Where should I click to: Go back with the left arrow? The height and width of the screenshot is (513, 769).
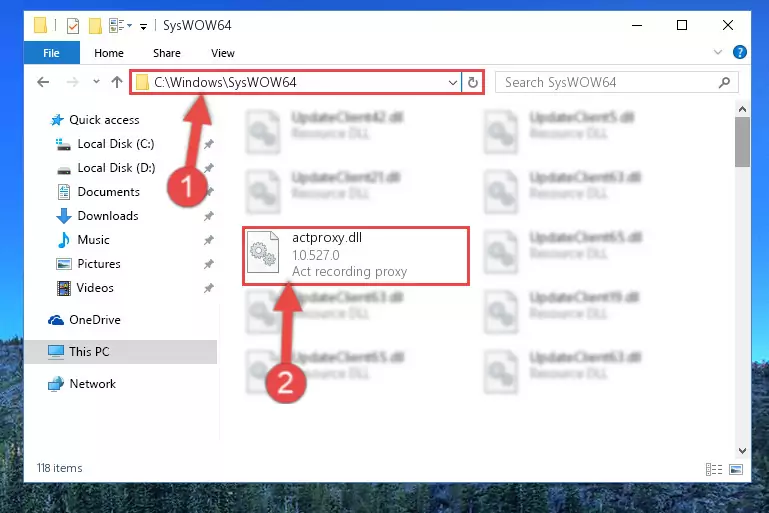pos(43,82)
